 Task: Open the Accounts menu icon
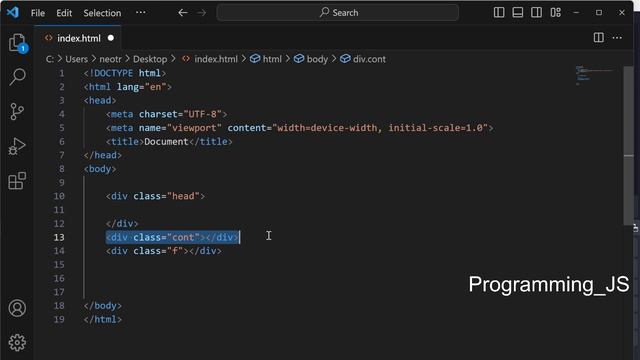click(17, 308)
